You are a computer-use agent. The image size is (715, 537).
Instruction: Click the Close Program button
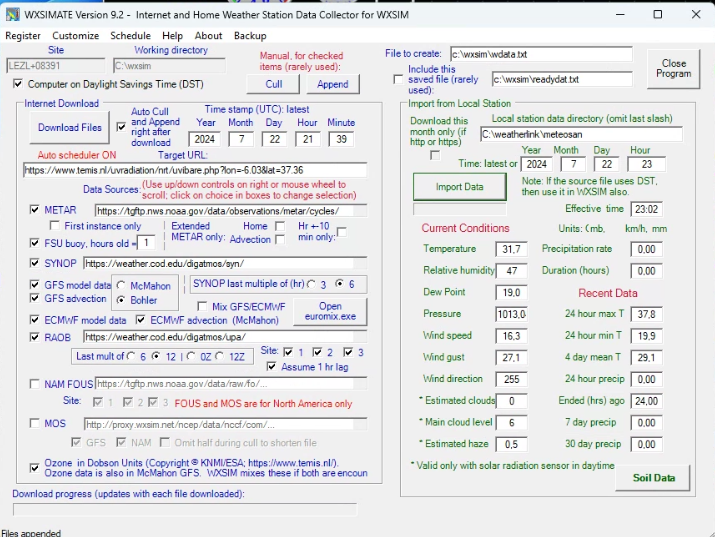pyautogui.click(x=674, y=69)
